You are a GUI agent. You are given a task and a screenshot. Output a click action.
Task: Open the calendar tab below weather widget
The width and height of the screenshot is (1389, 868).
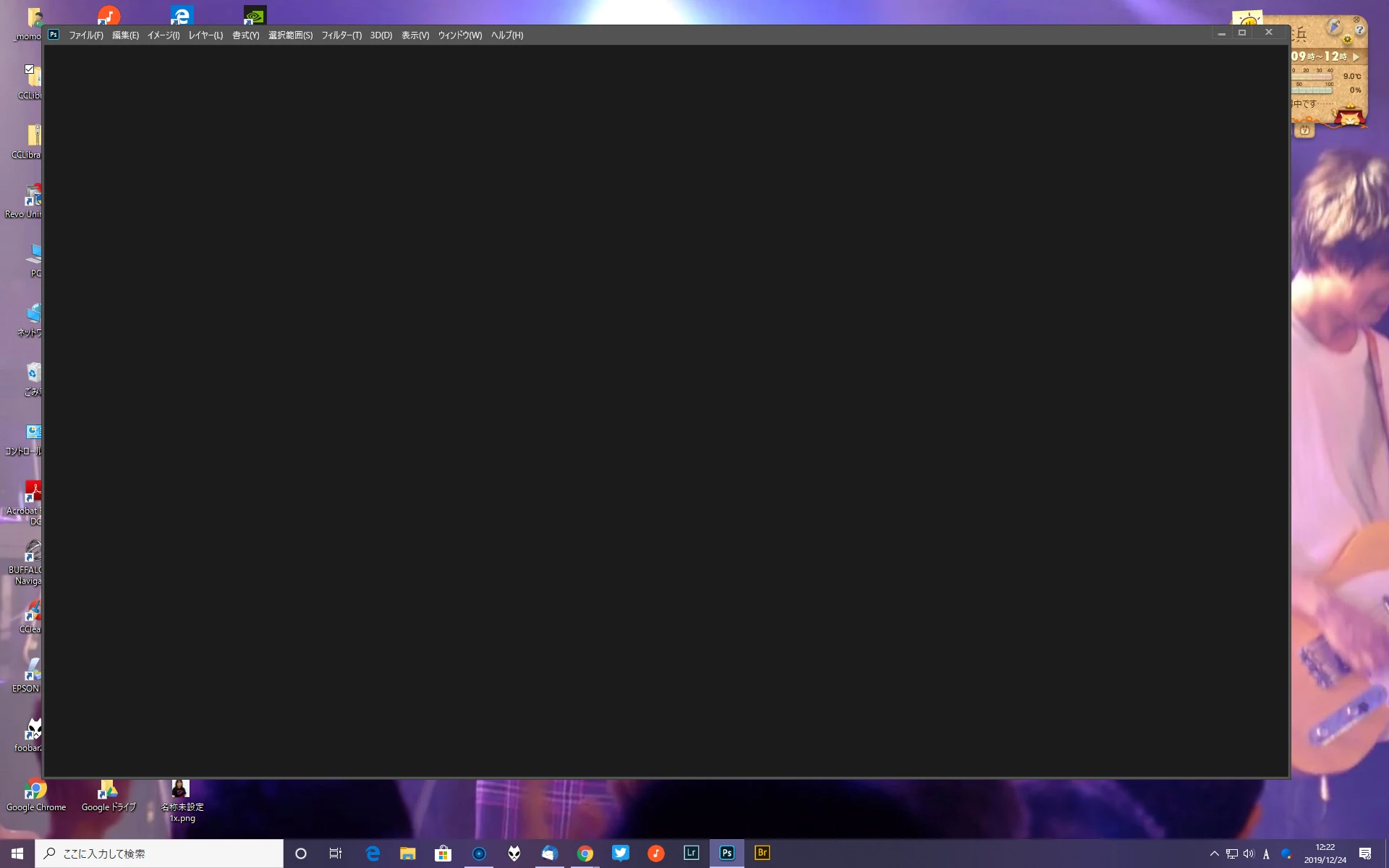(x=1304, y=130)
